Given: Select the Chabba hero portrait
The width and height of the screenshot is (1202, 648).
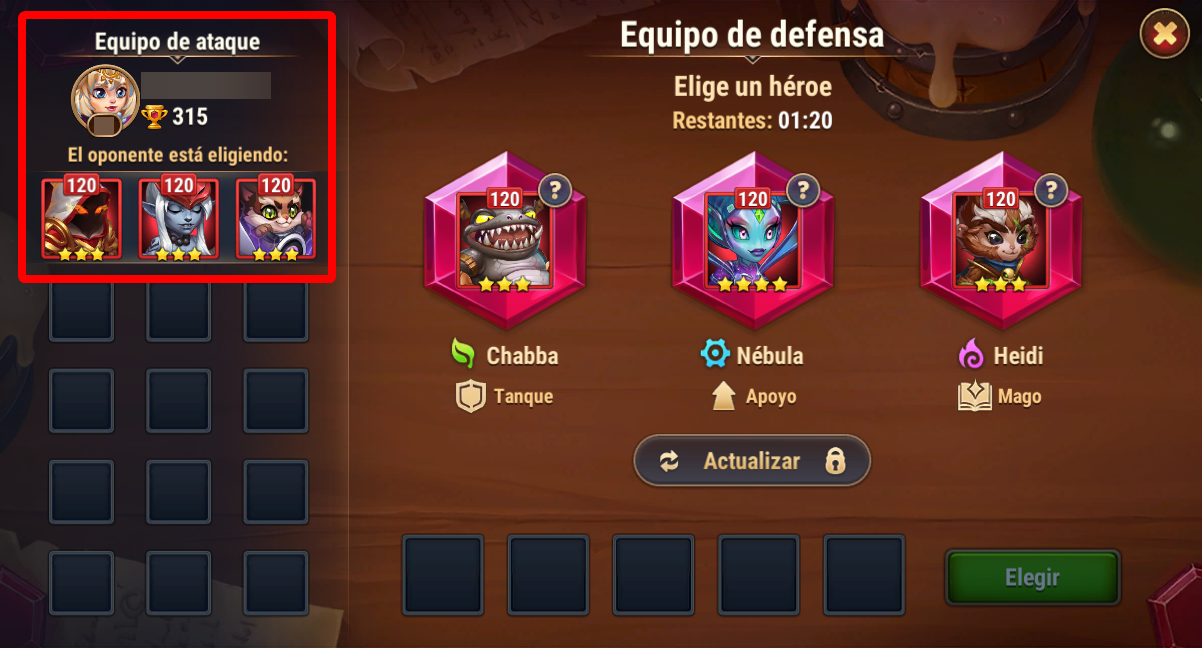Looking at the screenshot, I should pyautogui.click(x=503, y=241).
